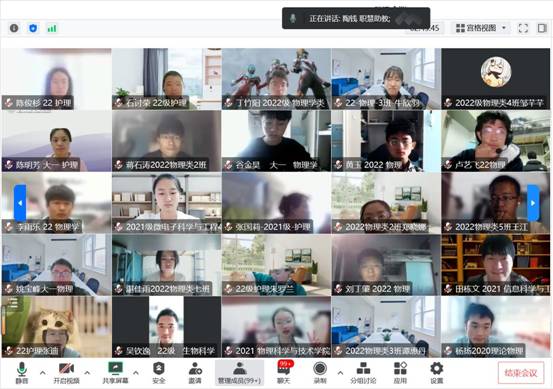Open meeting settings gear

point(437,372)
